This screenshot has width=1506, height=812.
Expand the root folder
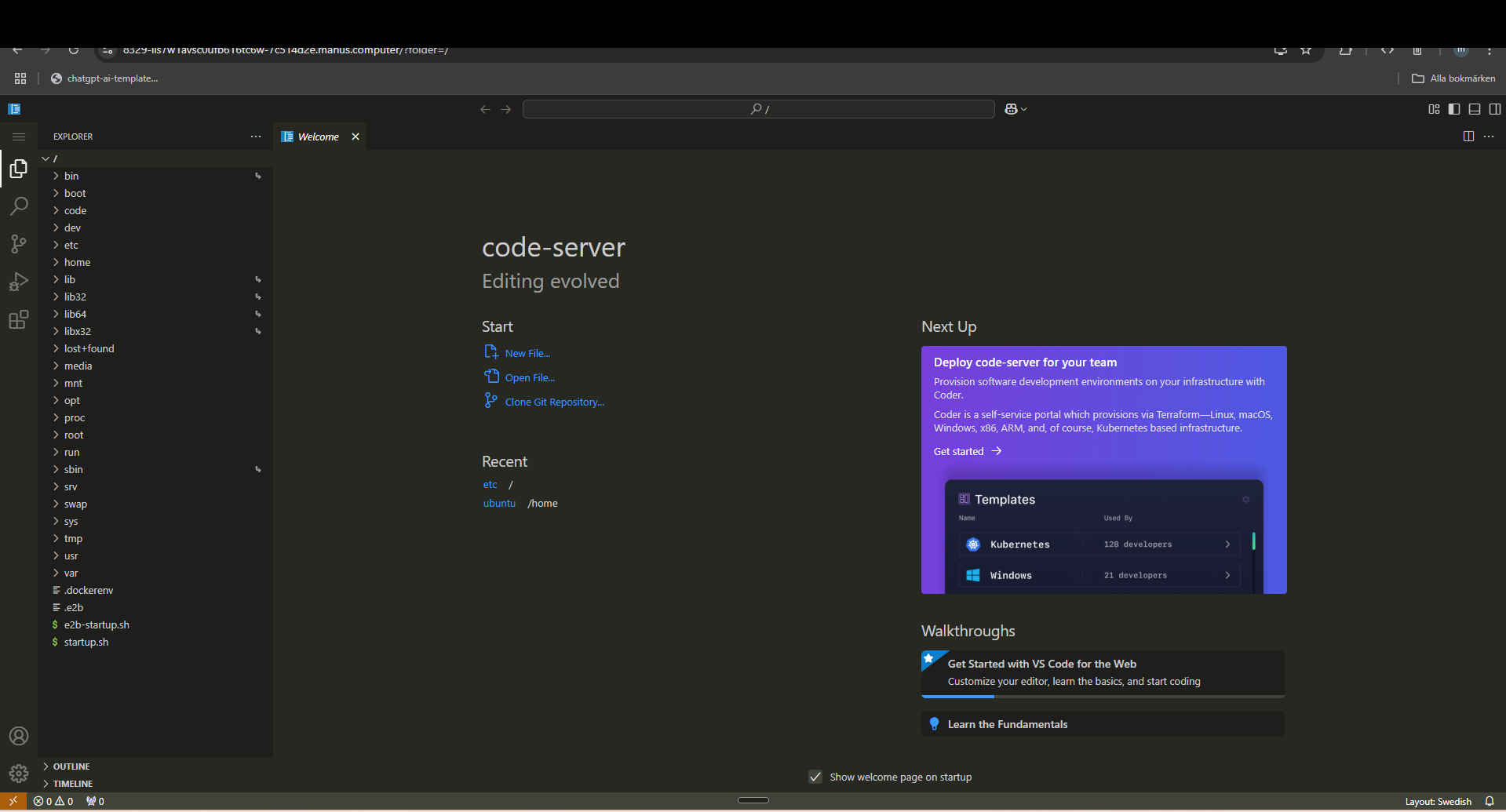155,435
